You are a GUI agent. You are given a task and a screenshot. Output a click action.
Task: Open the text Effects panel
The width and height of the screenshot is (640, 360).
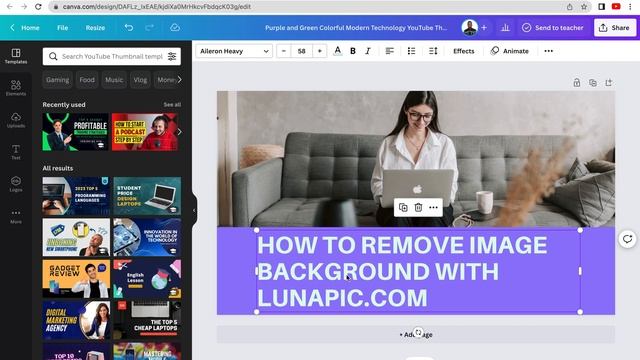pos(464,51)
